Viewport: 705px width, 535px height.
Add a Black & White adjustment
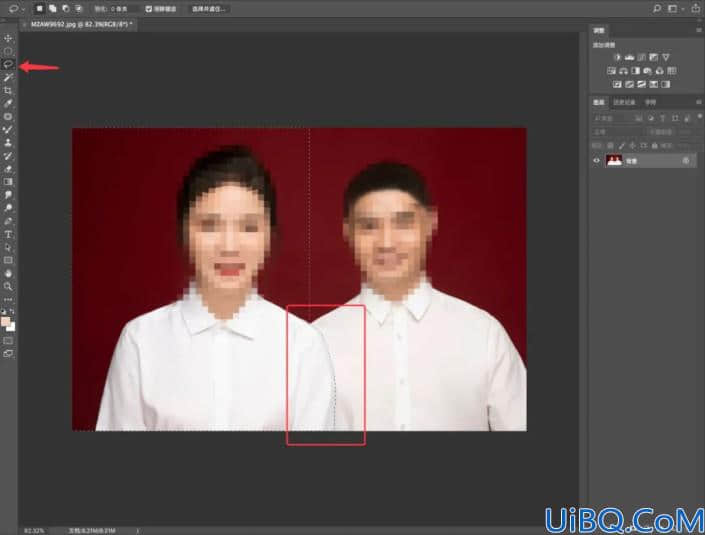(635, 71)
